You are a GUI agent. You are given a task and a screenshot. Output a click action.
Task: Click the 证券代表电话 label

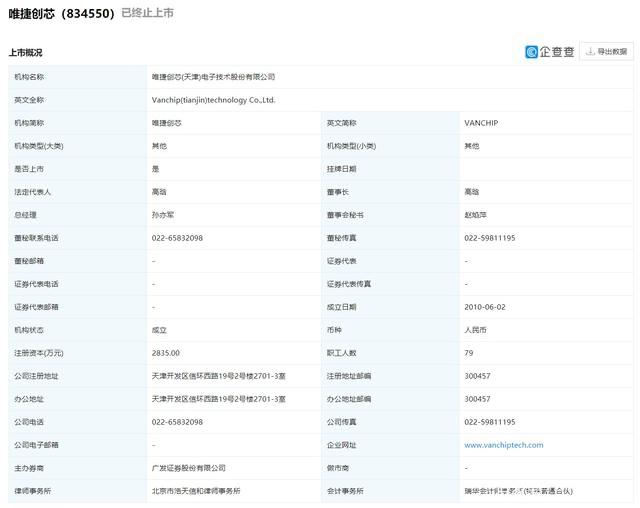click(36, 284)
